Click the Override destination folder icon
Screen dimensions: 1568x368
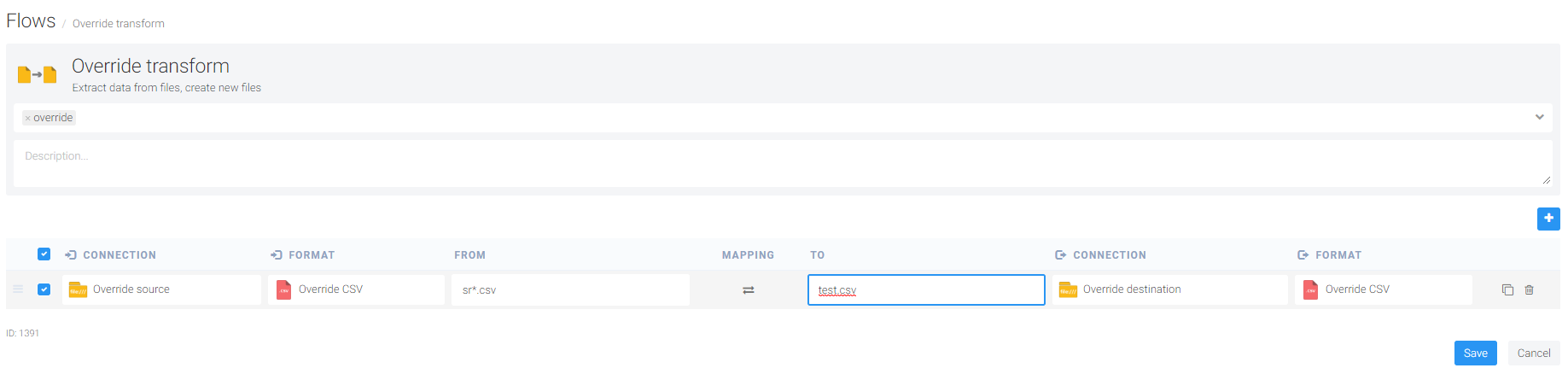click(x=1068, y=290)
